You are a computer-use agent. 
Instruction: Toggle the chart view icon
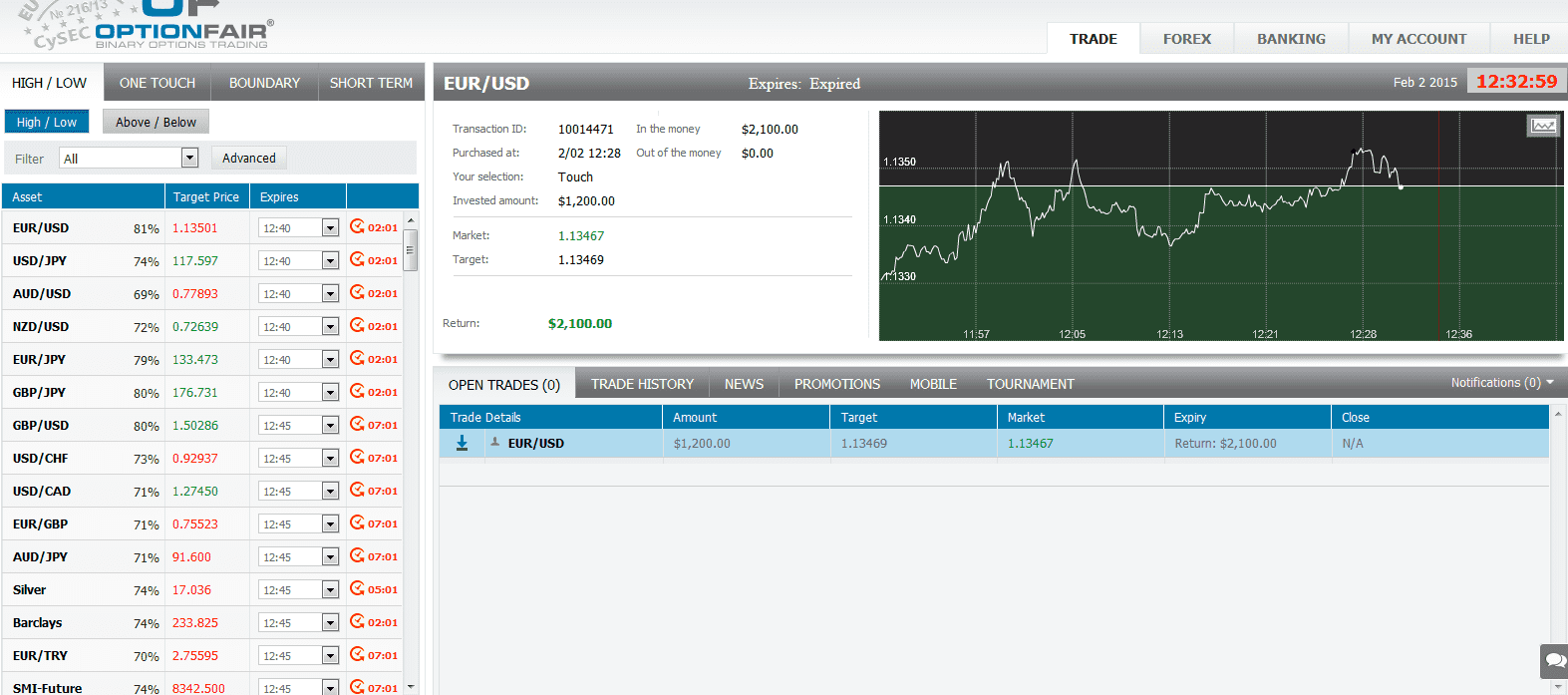pos(1543,126)
